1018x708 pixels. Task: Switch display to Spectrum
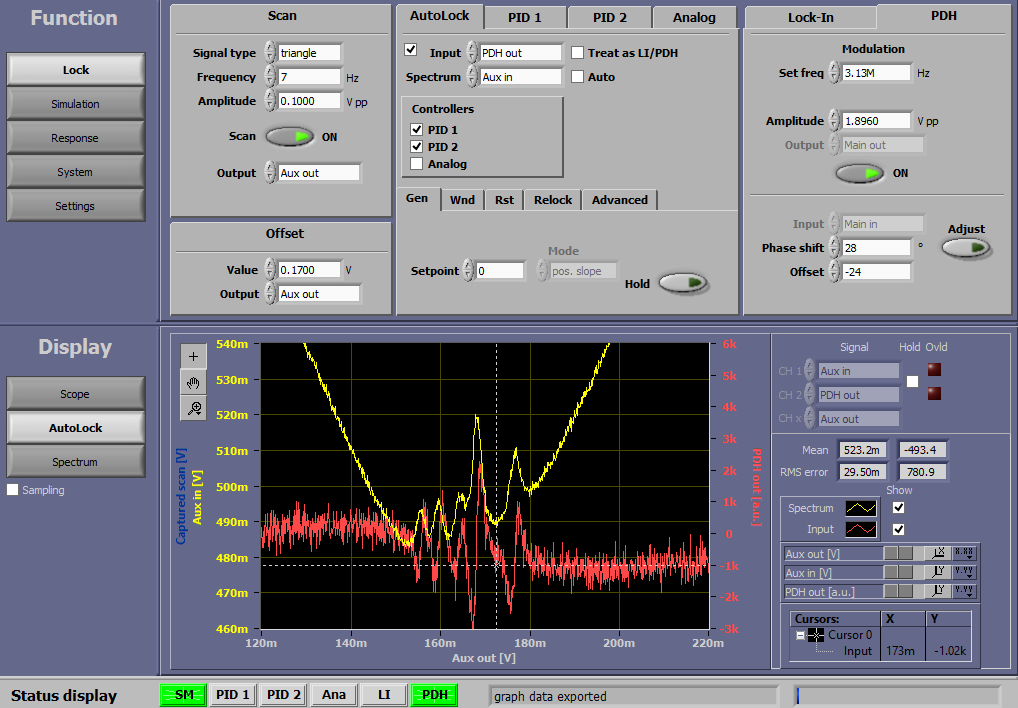click(75, 462)
